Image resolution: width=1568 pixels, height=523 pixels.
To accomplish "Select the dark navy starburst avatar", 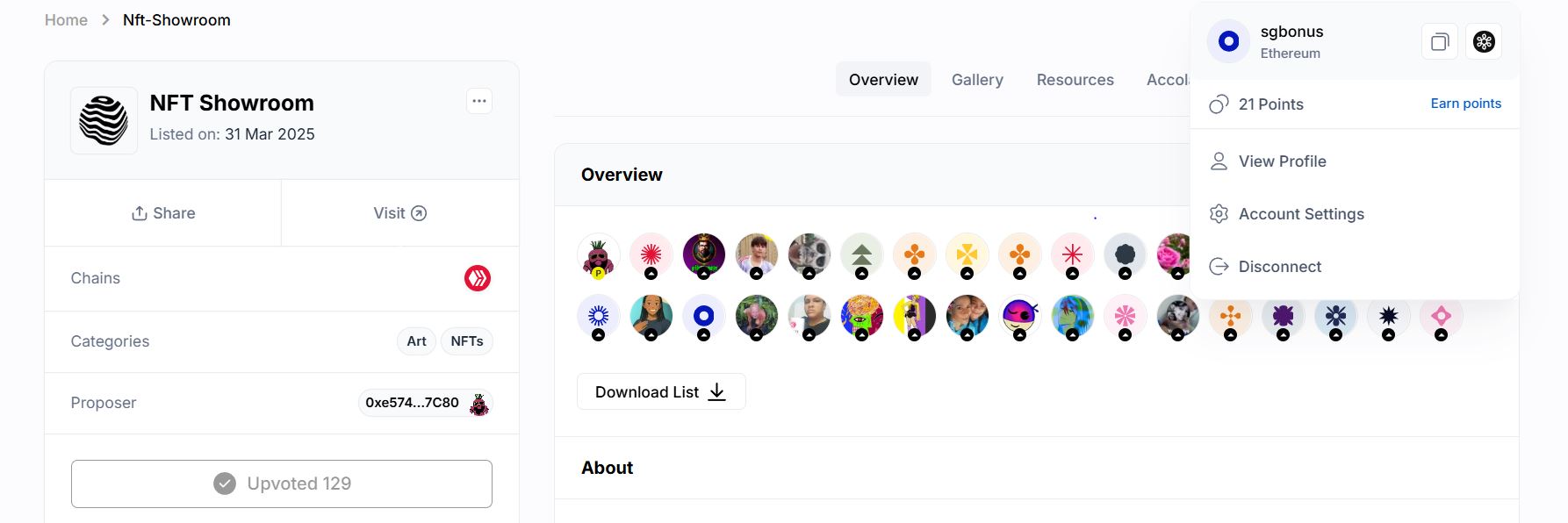I will [x=1389, y=317].
